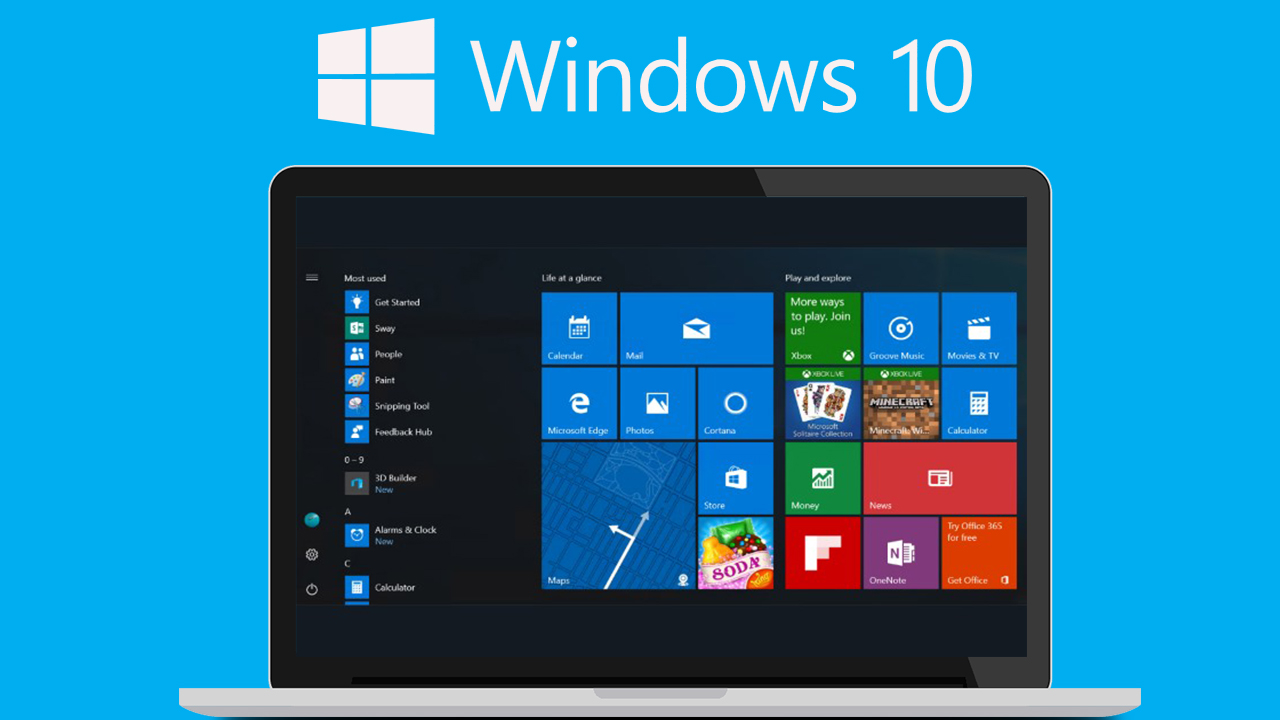Launch Paint from most used
This screenshot has width=1280, height=720.
pyautogui.click(x=371, y=380)
